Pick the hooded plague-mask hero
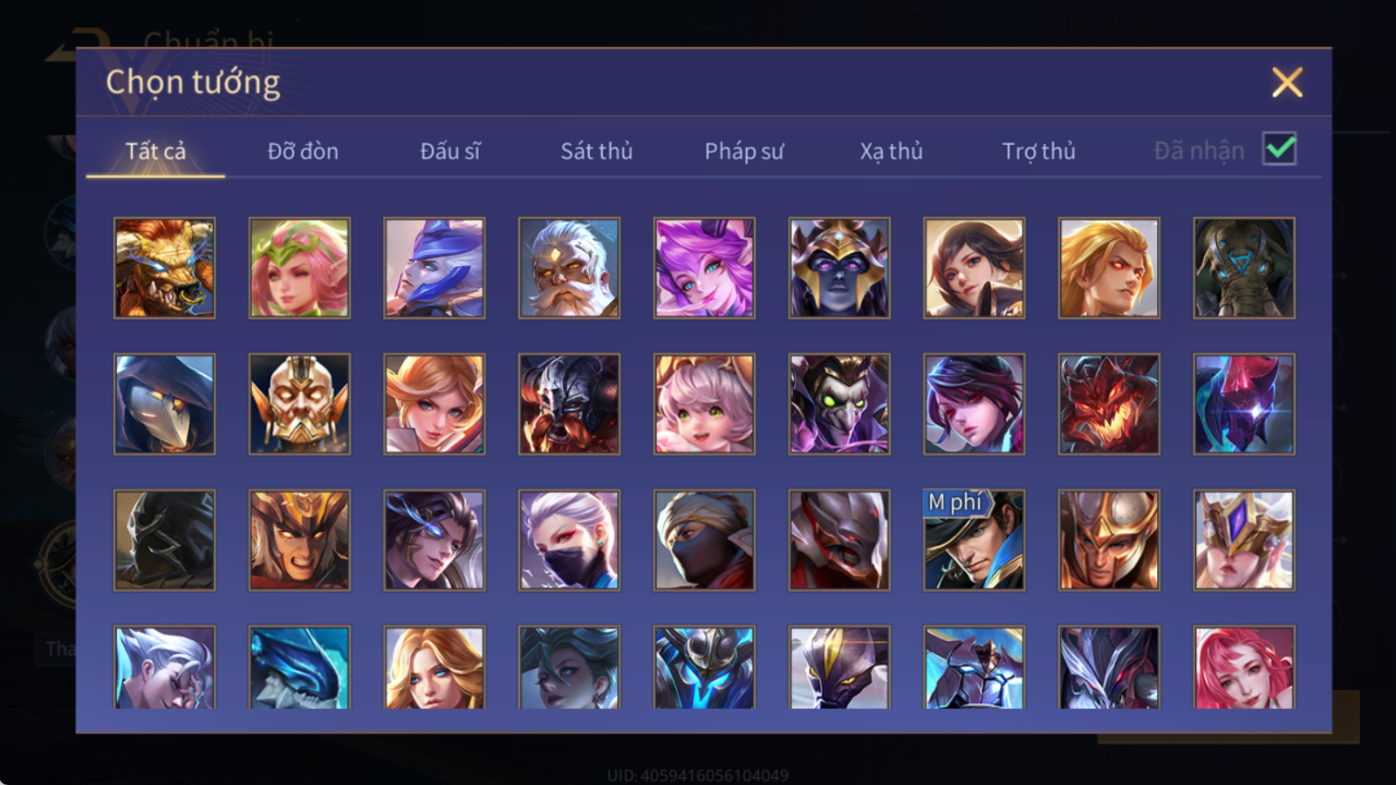 pyautogui.click(x=164, y=404)
